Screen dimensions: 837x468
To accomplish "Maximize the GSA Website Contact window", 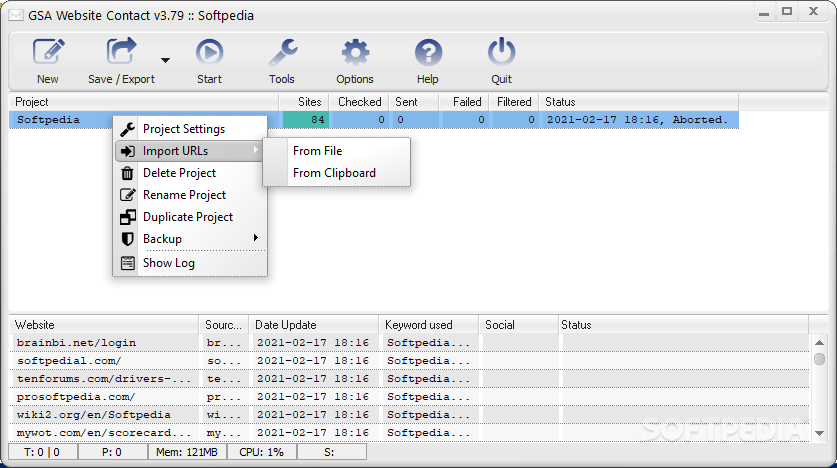I will pos(787,11).
